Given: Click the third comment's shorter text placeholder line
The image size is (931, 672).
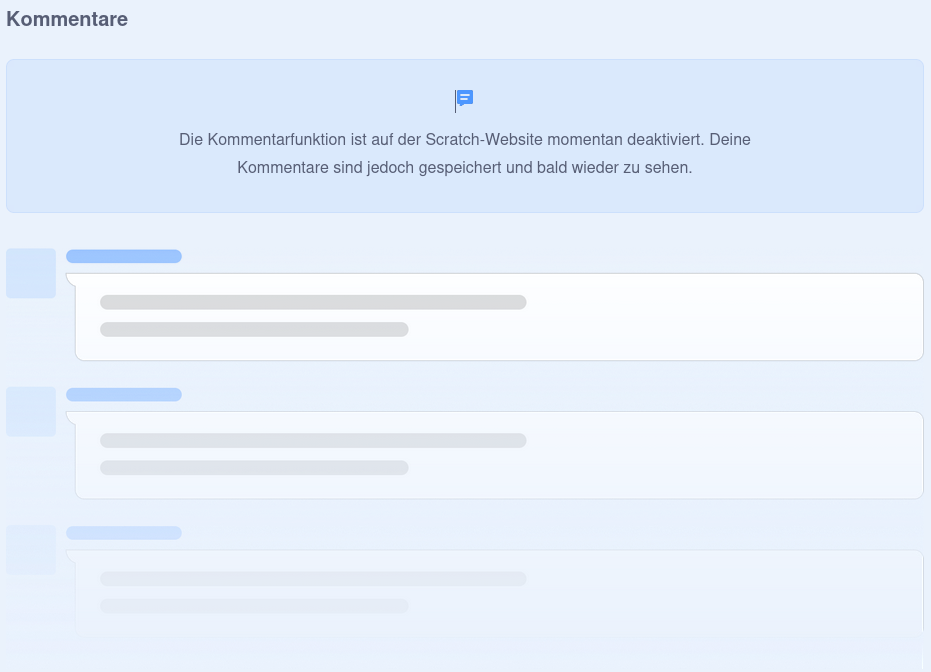Looking at the screenshot, I should (254, 606).
